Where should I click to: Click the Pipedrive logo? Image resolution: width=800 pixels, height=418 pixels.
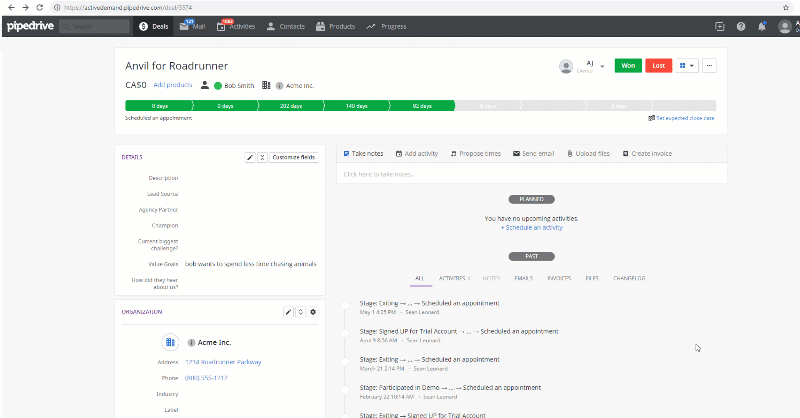[30, 26]
